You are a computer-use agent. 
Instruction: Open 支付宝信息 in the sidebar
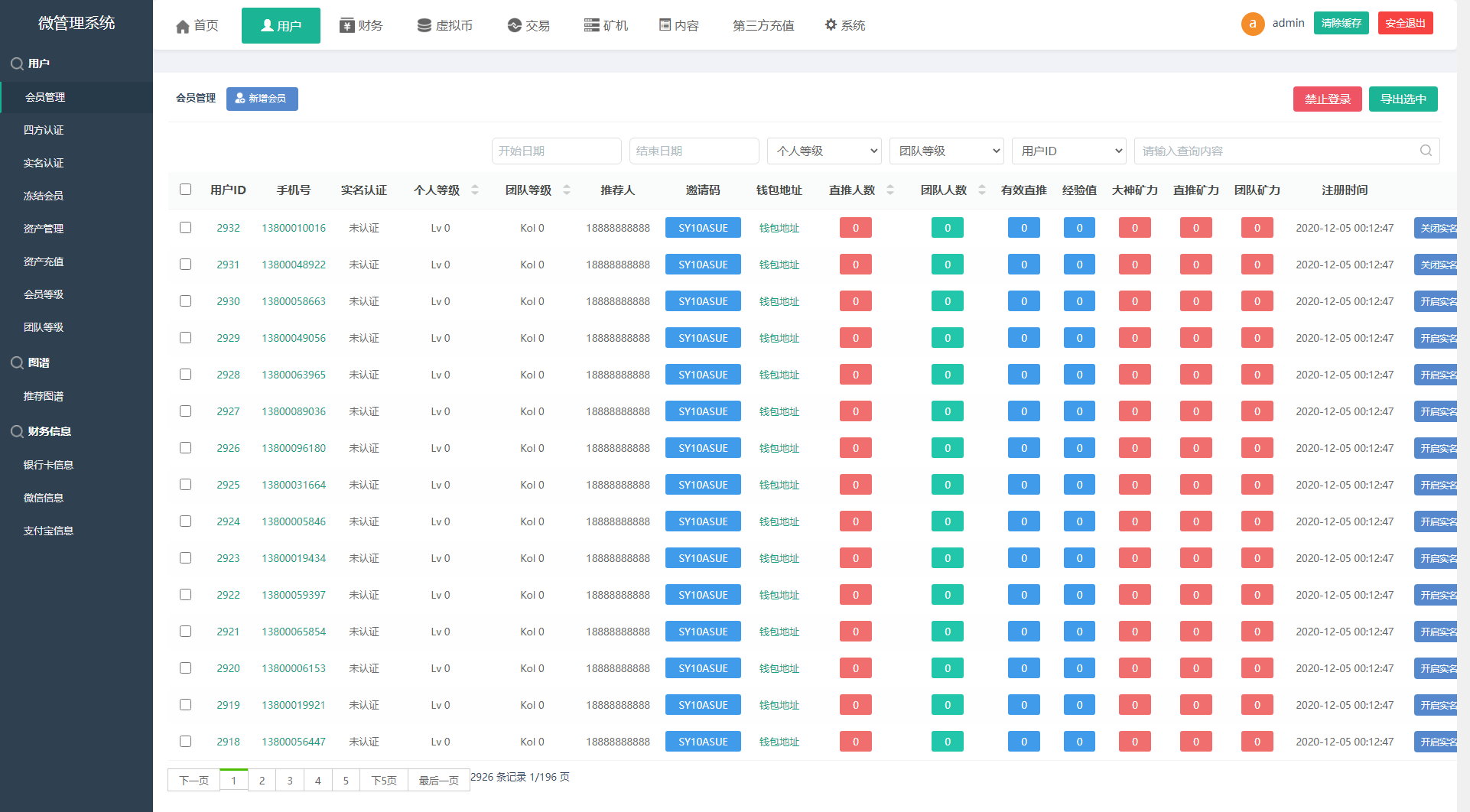[x=48, y=531]
